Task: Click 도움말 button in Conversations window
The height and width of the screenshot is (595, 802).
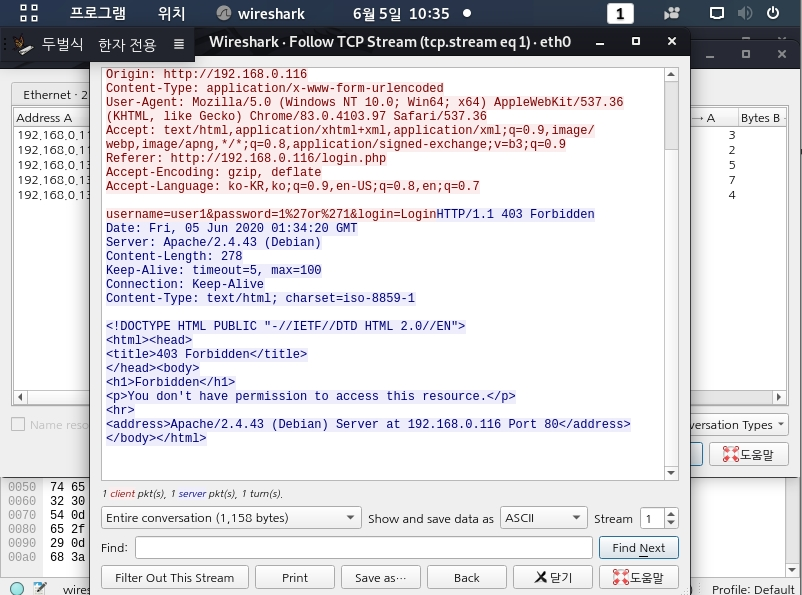Action: click(748, 454)
